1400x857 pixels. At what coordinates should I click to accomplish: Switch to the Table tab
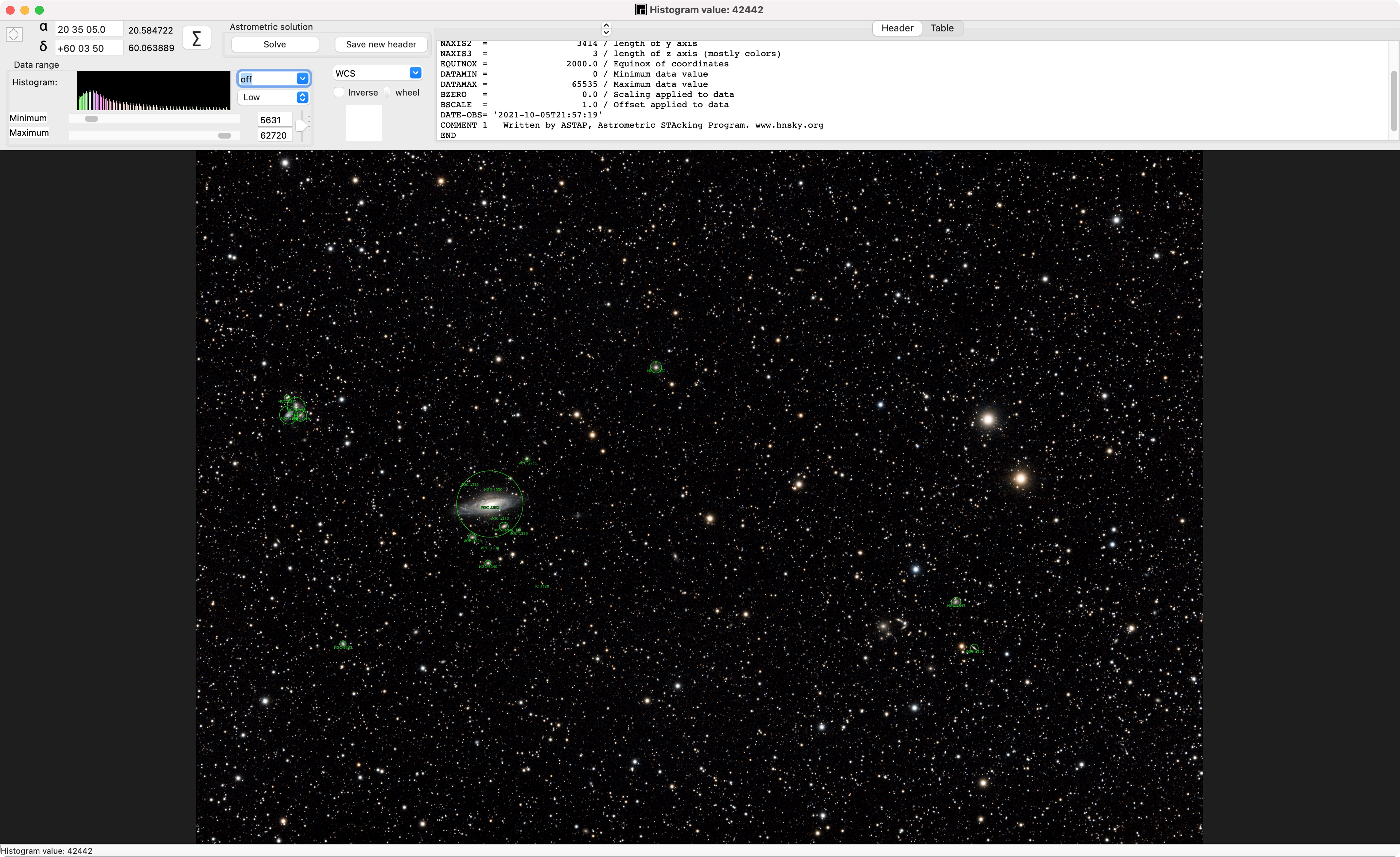tap(941, 28)
